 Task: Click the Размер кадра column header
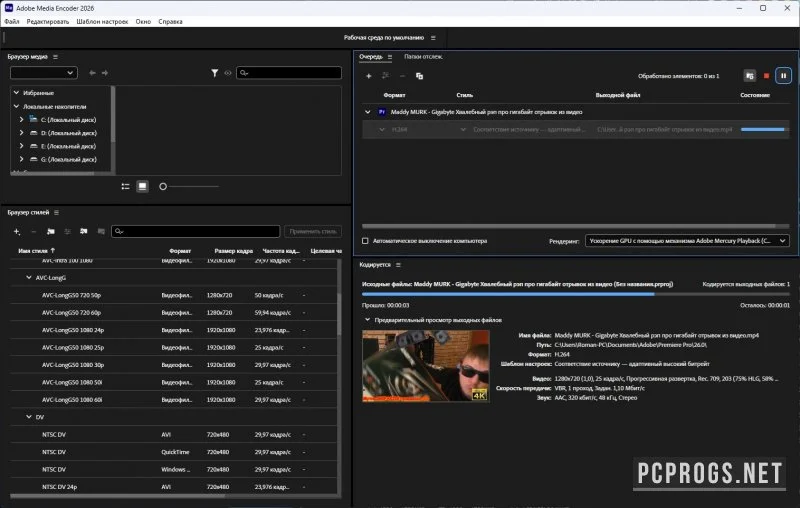point(234,251)
